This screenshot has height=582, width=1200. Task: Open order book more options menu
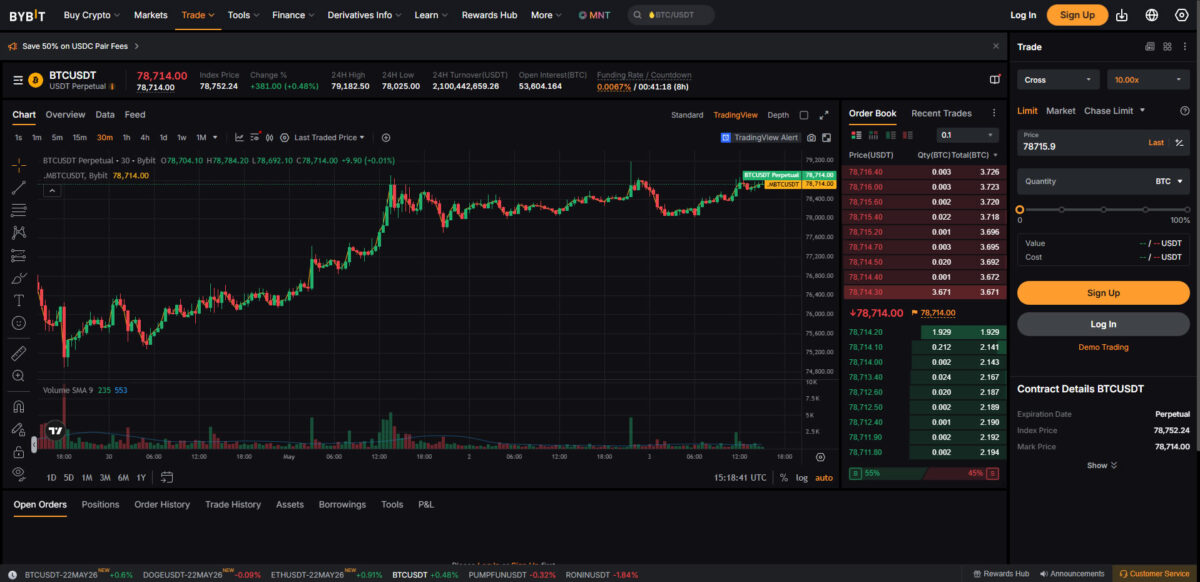994,113
